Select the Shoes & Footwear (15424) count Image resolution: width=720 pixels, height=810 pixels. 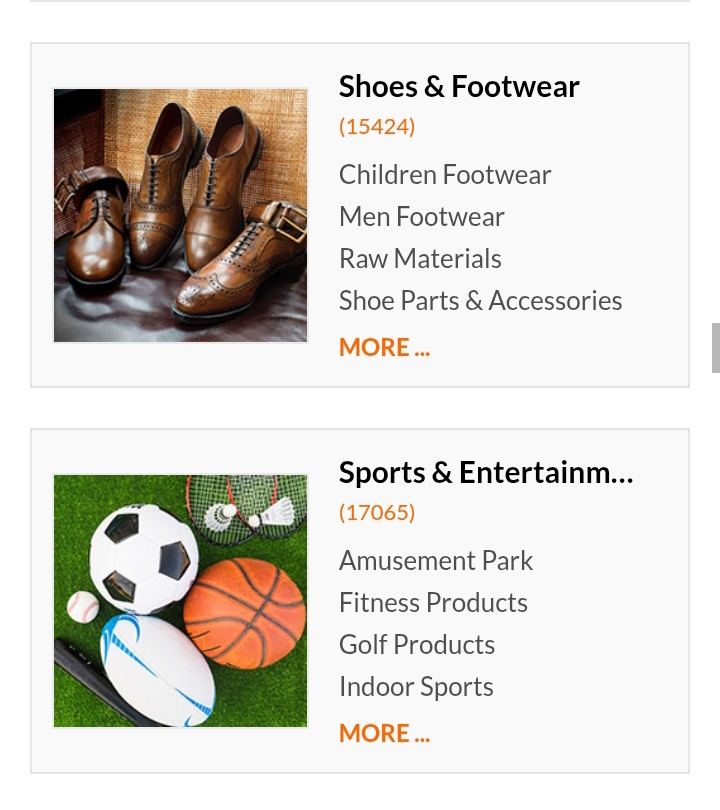coord(376,127)
